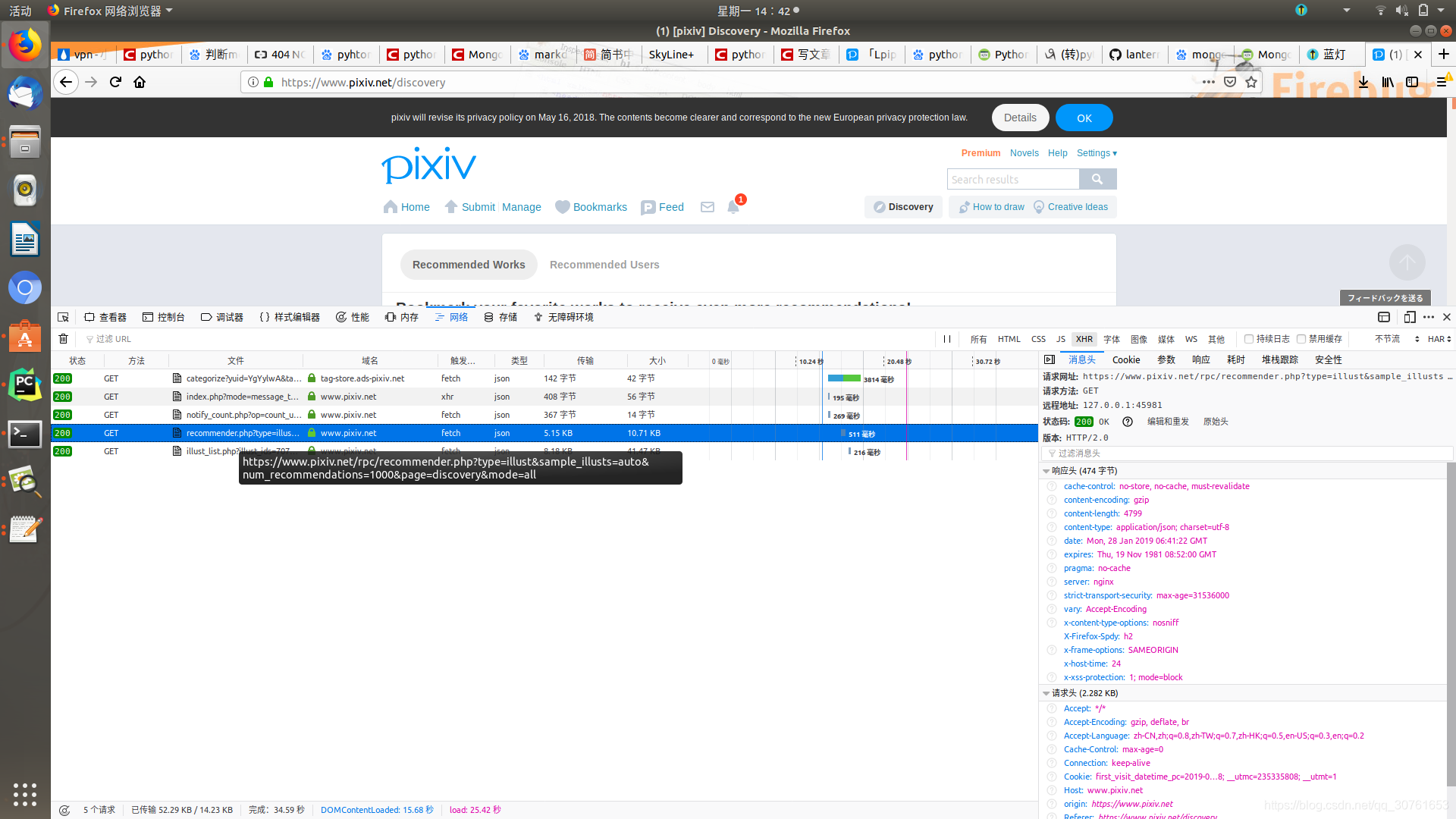Image resolution: width=1456 pixels, height=819 pixels.
Task: Open Terminal from the dock
Action: [25, 434]
